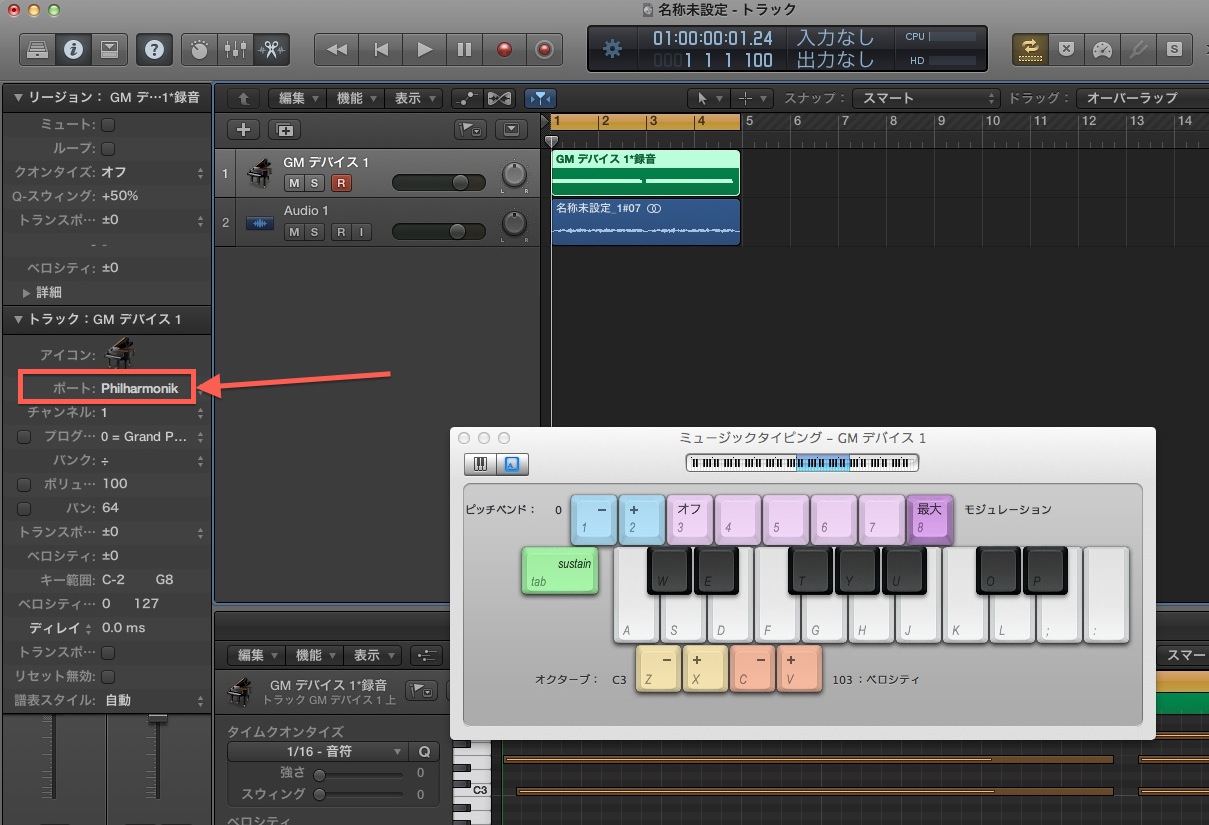The width and height of the screenshot is (1209, 825).
Task: Enable リセット無効 checkbox
Action: coord(108,677)
